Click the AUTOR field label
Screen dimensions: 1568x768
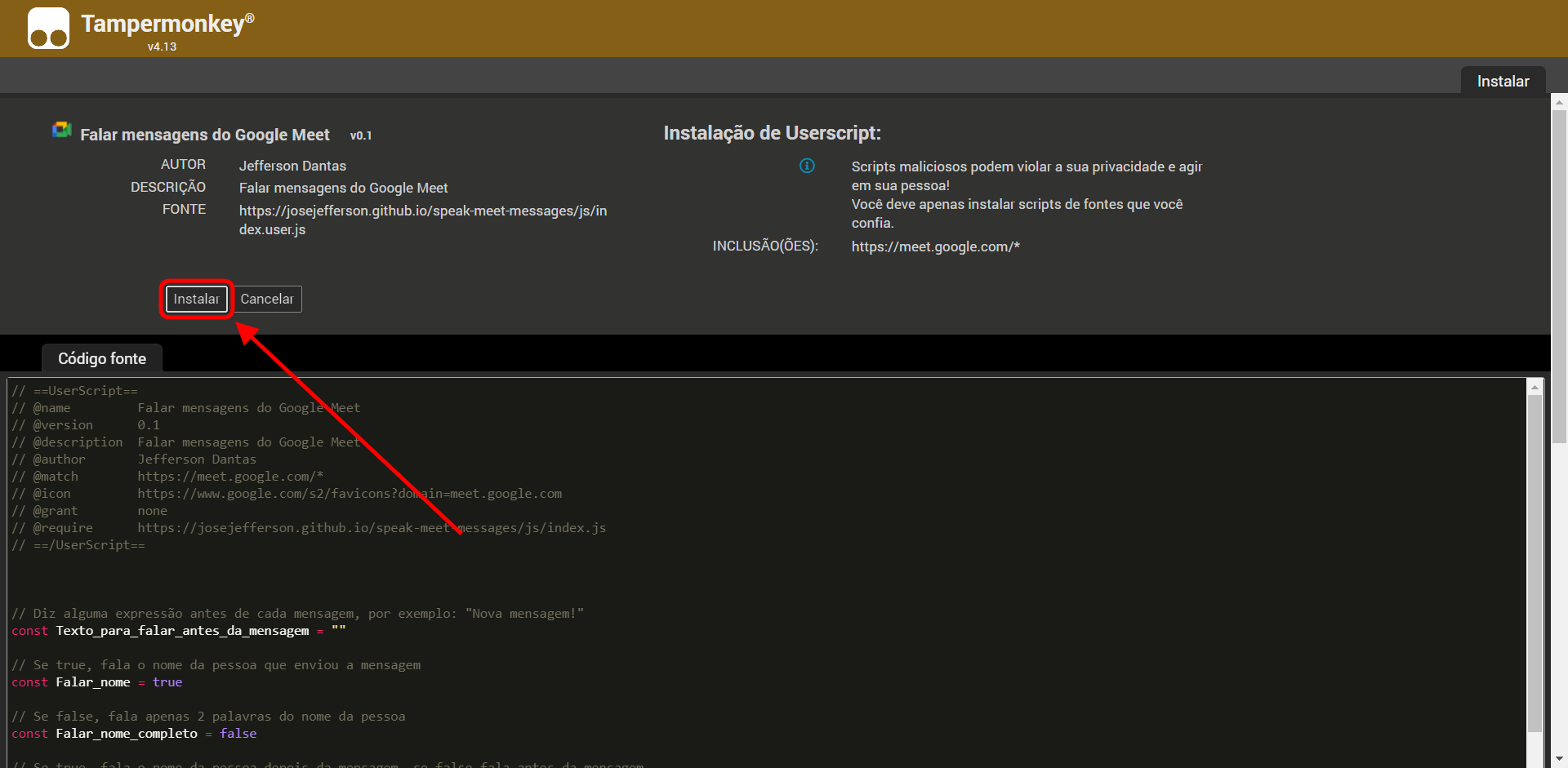183,165
